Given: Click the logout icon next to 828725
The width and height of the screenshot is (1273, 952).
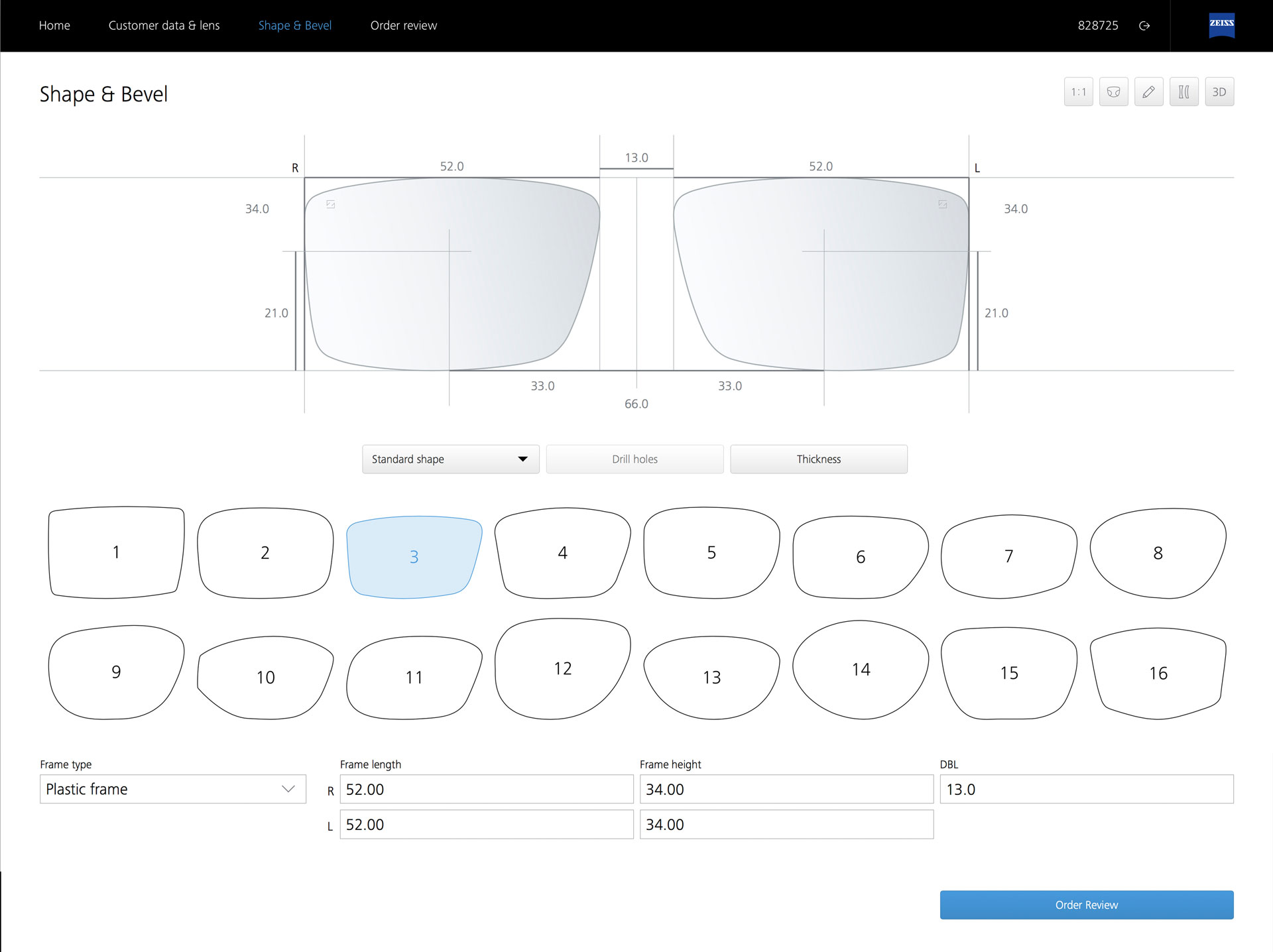Looking at the screenshot, I should 1144,26.
